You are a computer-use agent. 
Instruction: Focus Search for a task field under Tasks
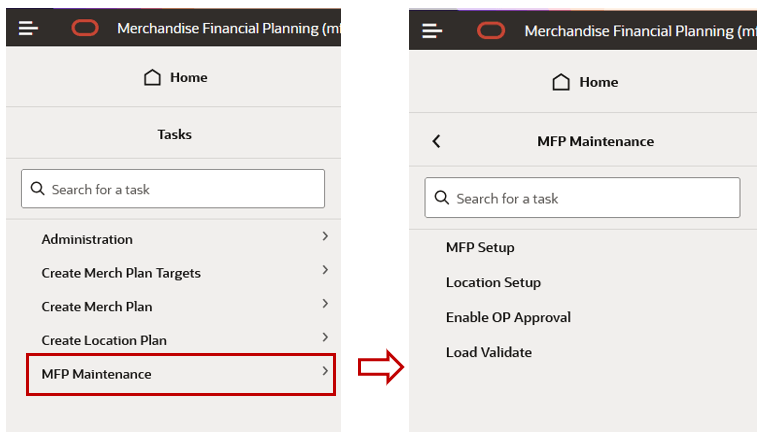click(173, 189)
